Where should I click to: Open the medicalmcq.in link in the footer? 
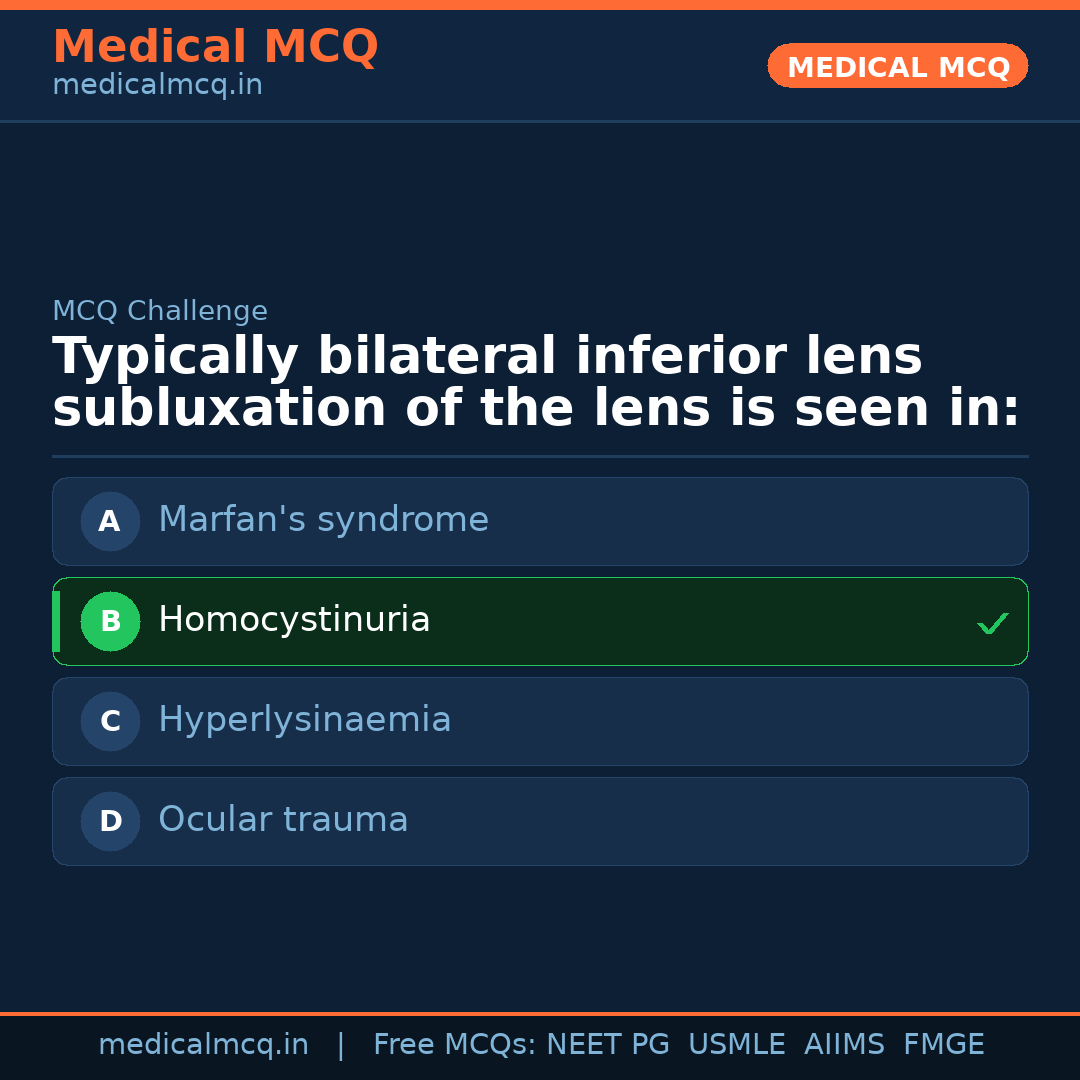coord(203,1045)
